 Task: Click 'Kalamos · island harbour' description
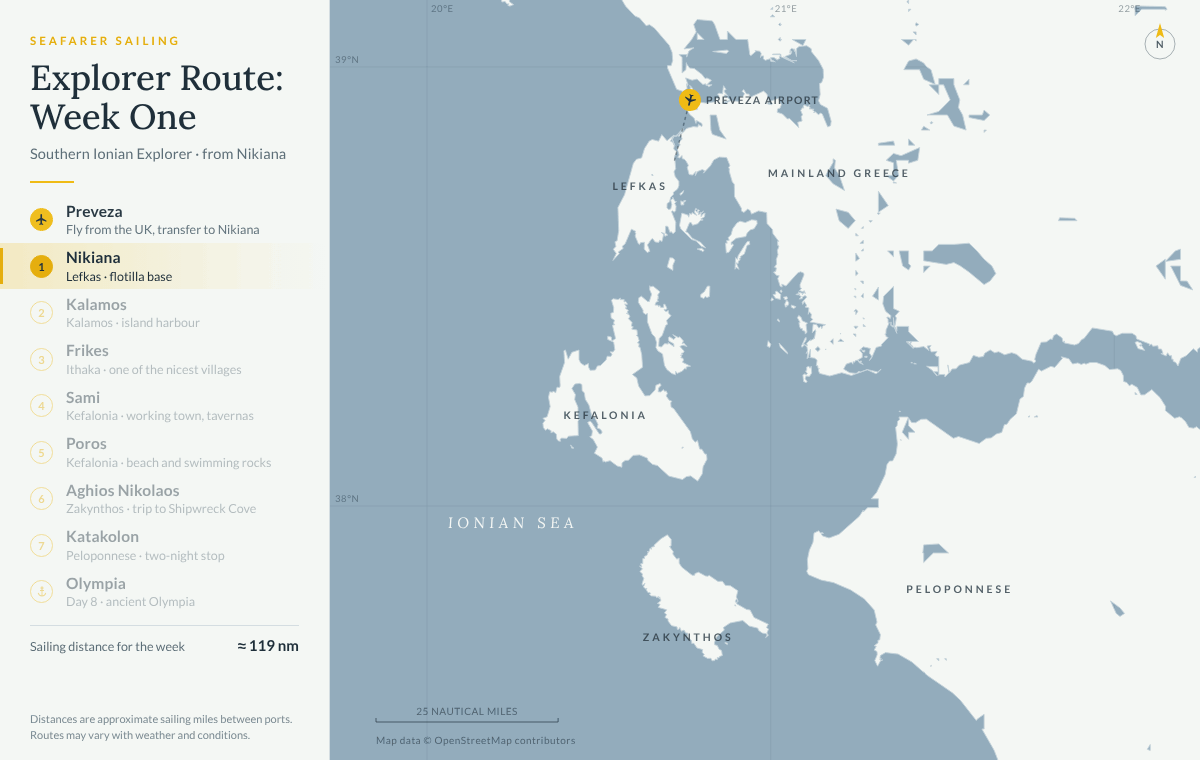click(x=133, y=323)
